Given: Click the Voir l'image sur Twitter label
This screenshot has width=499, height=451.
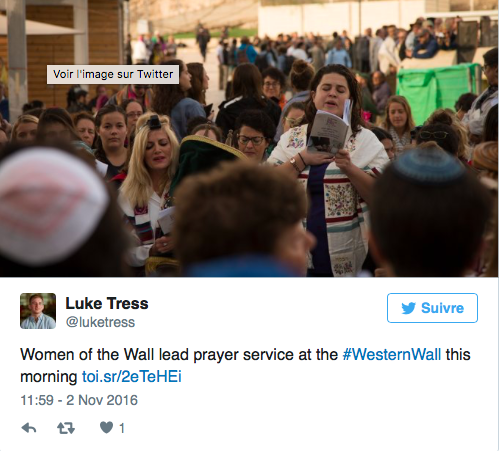Looking at the screenshot, I should click(x=113, y=74).
